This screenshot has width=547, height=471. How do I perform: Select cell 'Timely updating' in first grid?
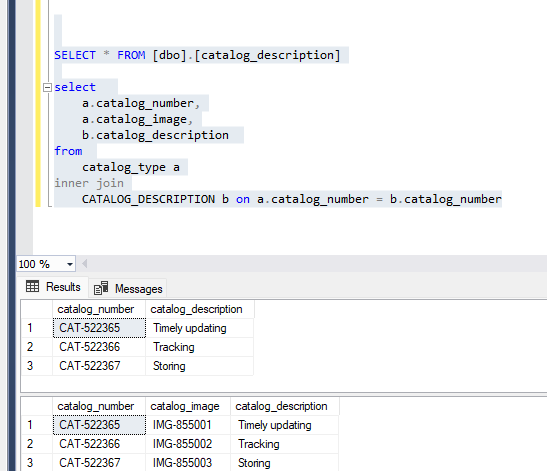[x=200, y=328]
